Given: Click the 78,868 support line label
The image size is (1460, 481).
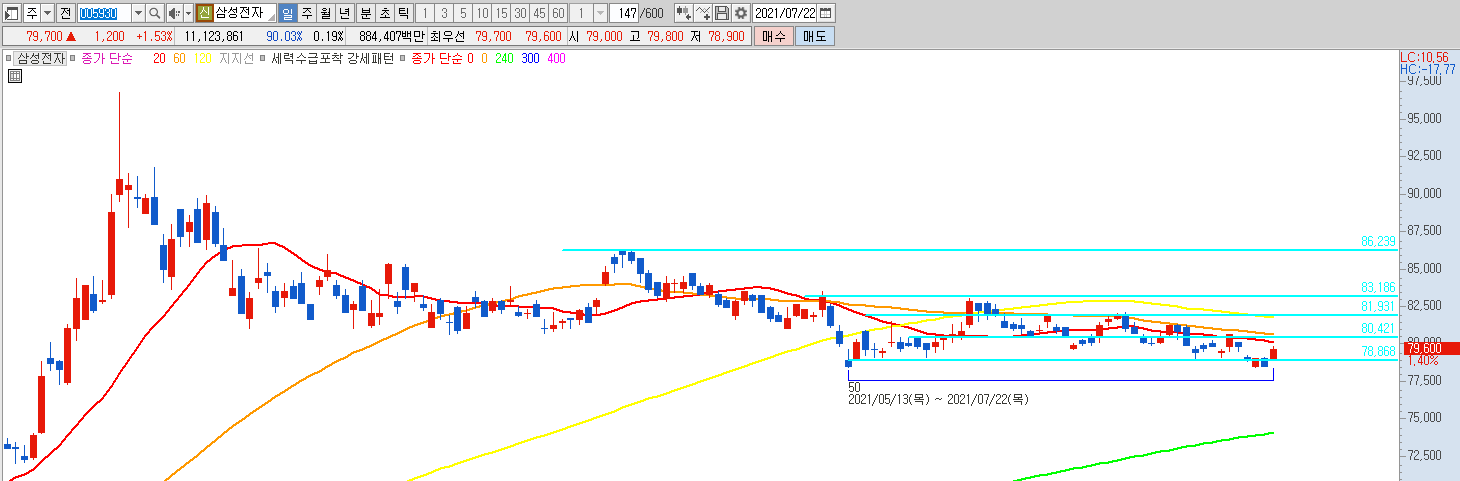Looking at the screenshot, I should (1377, 352).
